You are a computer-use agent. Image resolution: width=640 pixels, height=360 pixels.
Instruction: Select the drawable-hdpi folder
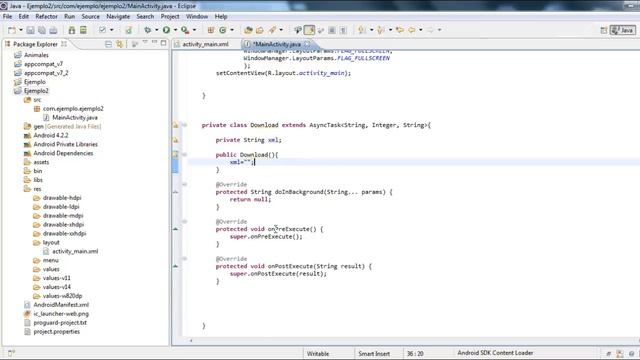pyautogui.click(x=62, y=198)
